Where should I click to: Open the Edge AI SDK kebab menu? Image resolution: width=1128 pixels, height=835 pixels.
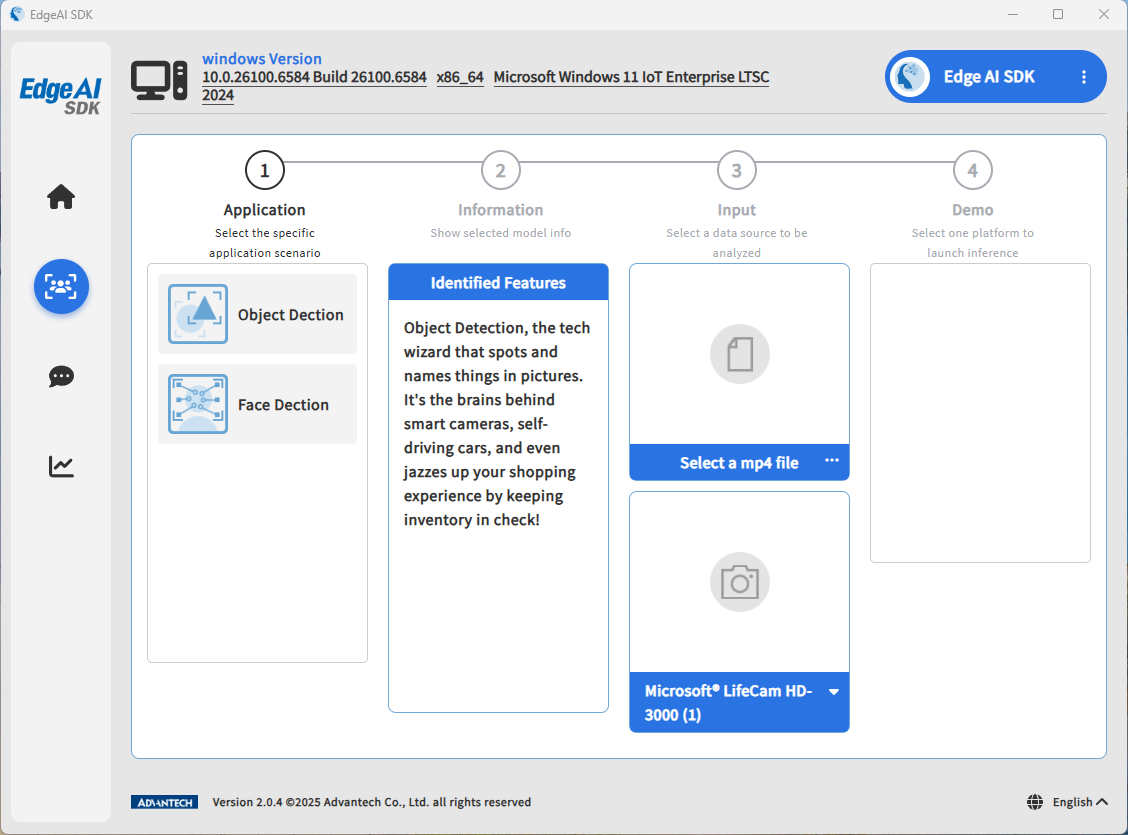(x=1084, y=77)
